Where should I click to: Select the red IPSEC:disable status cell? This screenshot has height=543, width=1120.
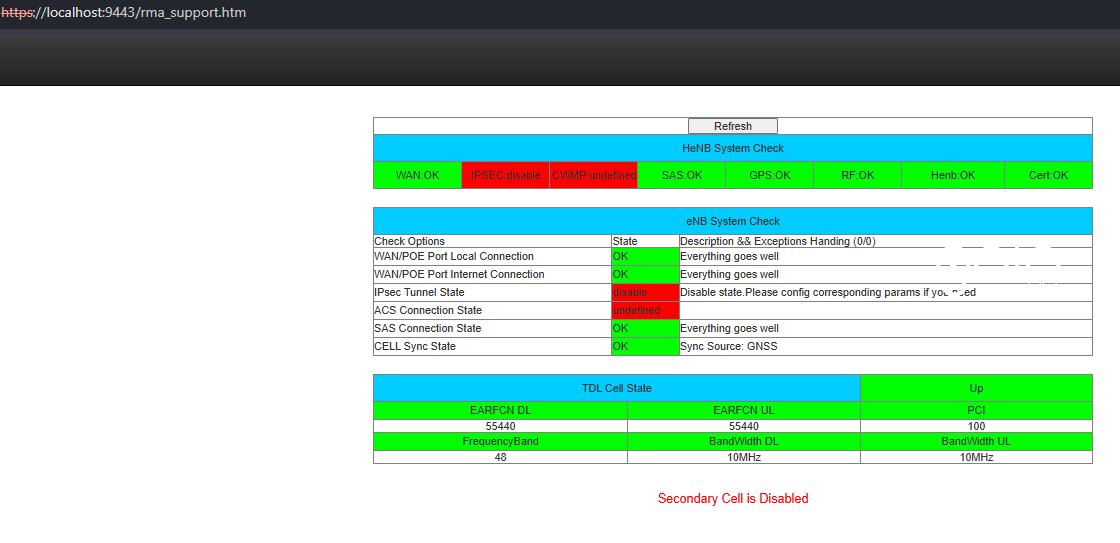pyautogui.click(x=506, y=175)
